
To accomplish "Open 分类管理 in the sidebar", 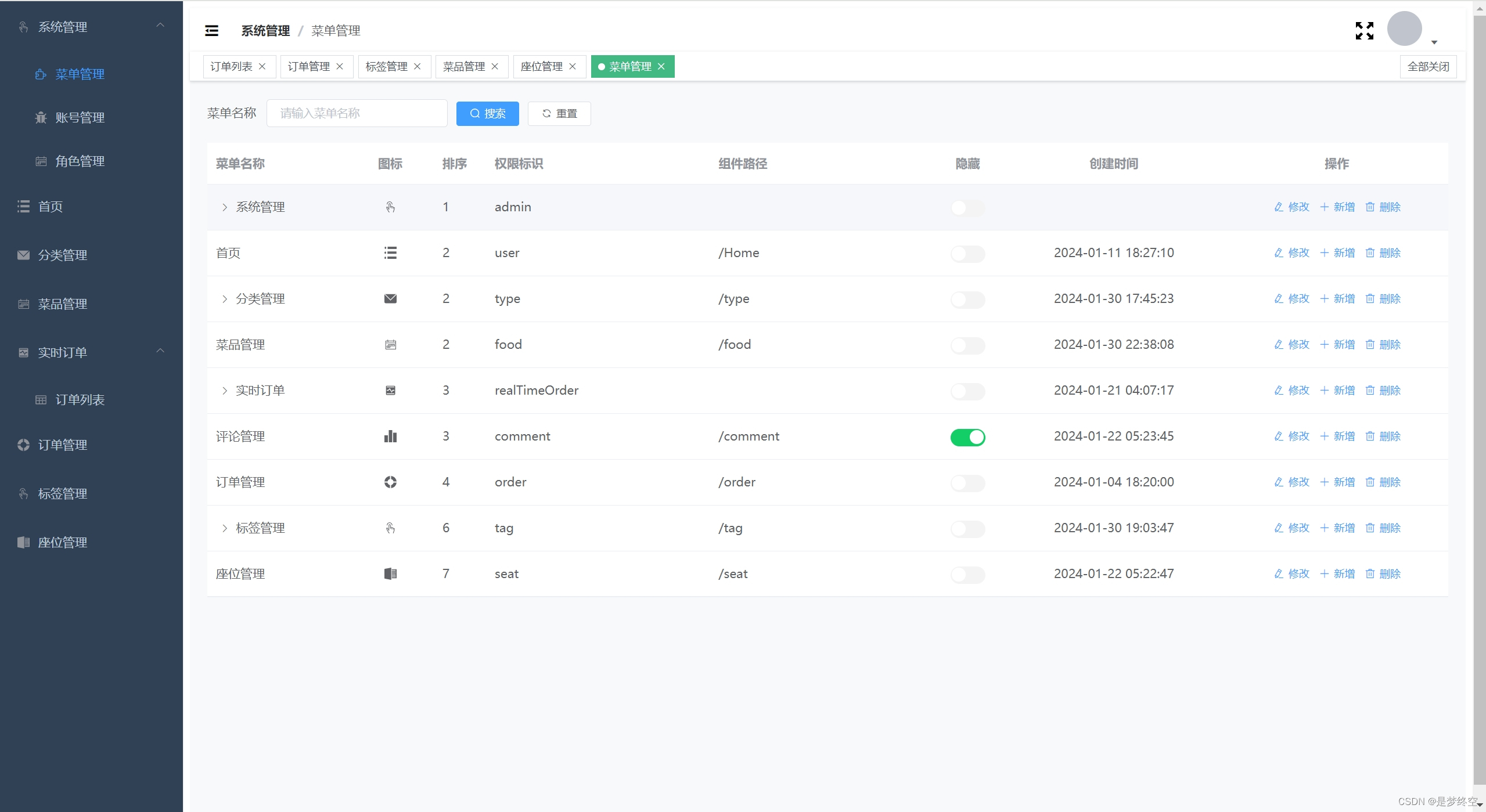I will [91, 255].
